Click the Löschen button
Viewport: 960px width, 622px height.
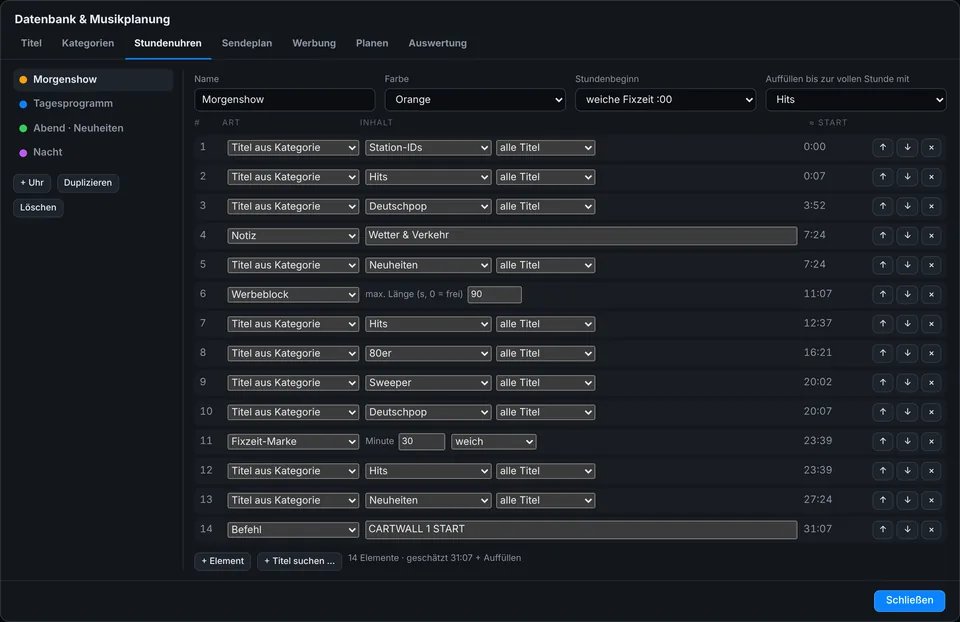[x=38, y=208]
